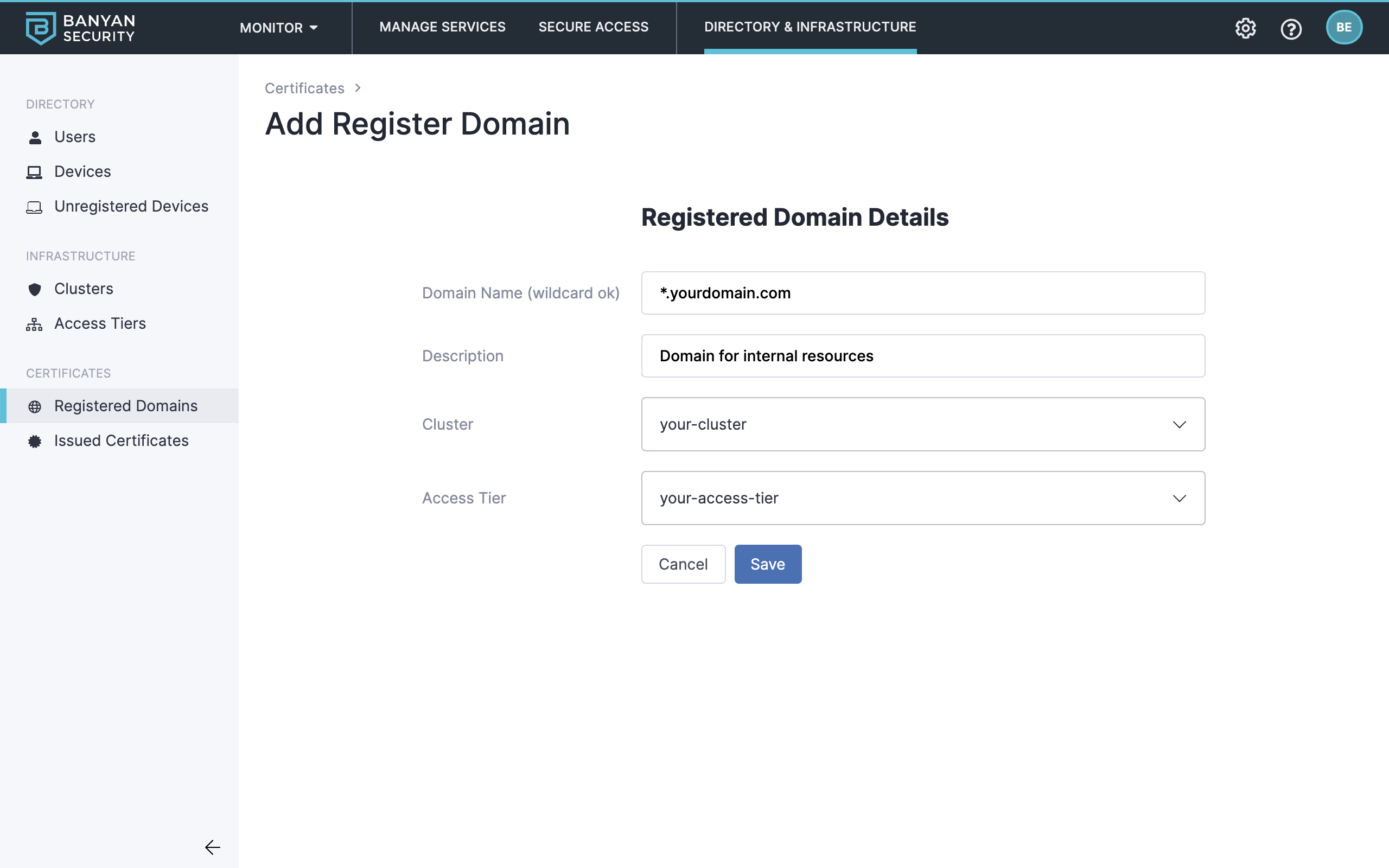Click the Registered Domains globe icon
Image resolution: width=1389 pixels, height=868 pixels.
click(35, 406)
